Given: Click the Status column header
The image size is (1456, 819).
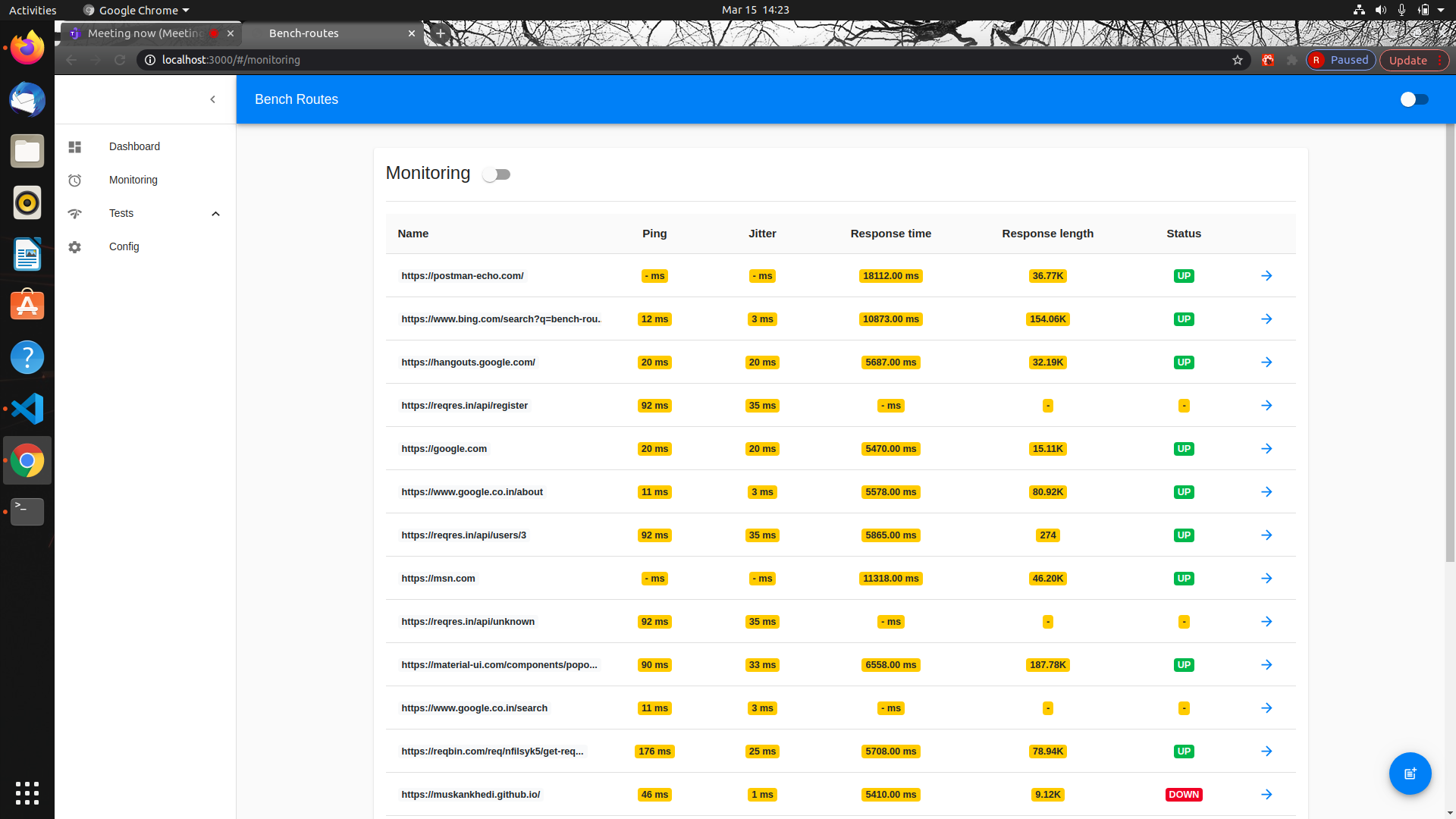Looking at the screenshot, I should [1184, 234].
